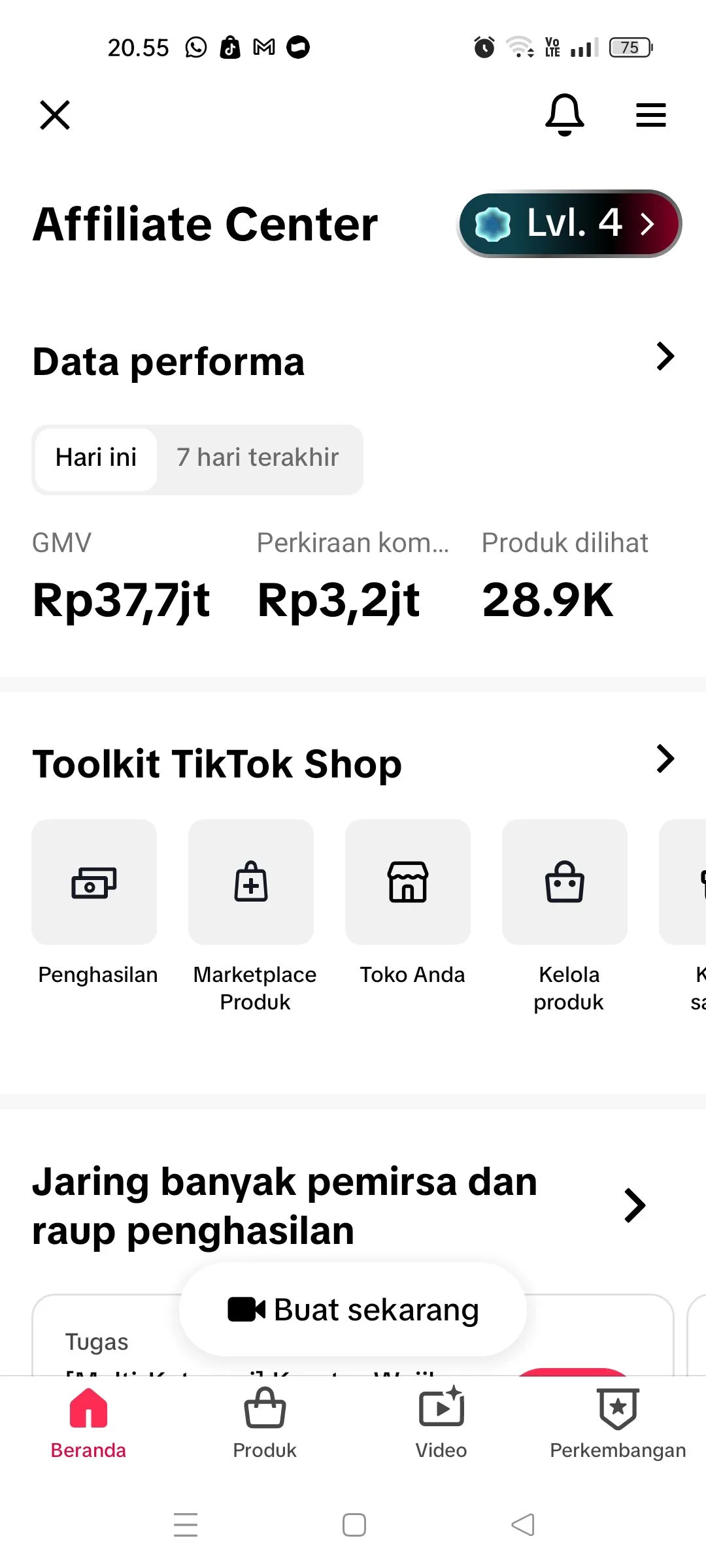Image resolution: width=706 pixels, height=1568 pixels.
Task: Expand Jaring banyak pemirsa section
Action: (635, 1205)
